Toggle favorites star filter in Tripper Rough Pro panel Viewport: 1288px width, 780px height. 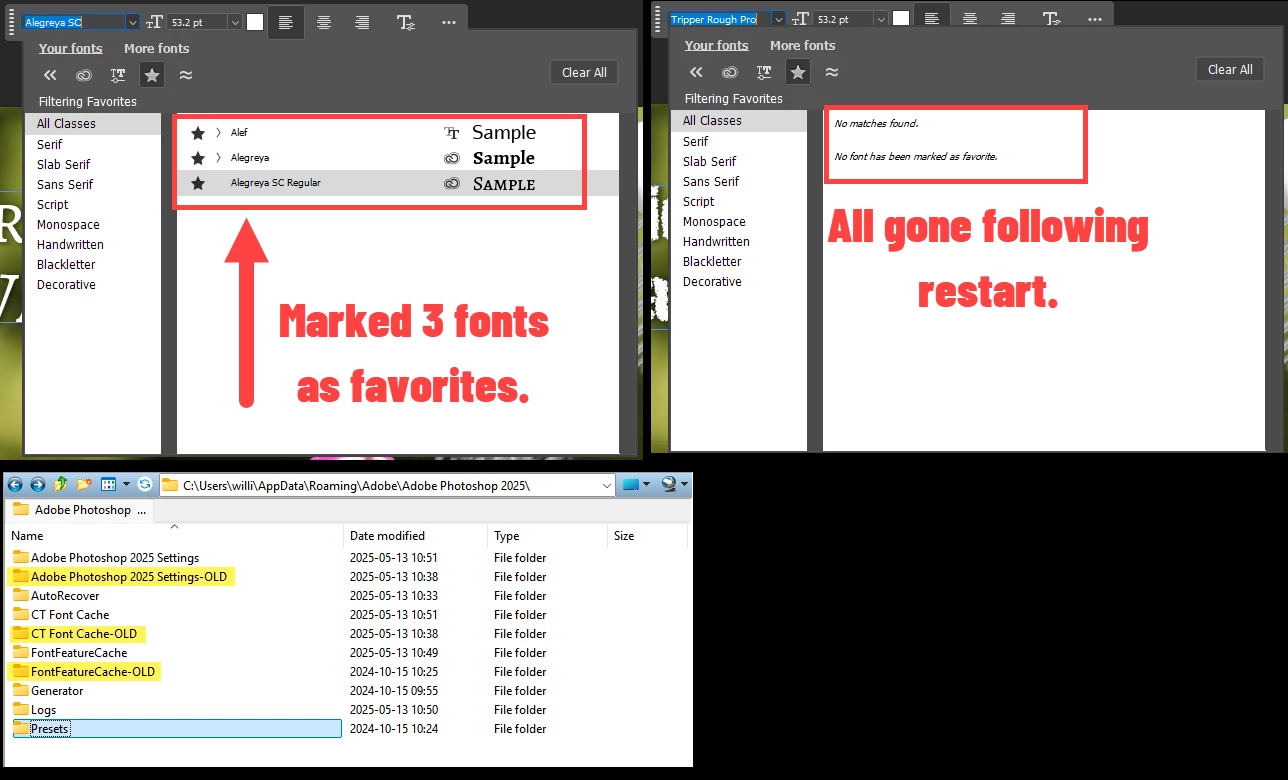[797, 71]
